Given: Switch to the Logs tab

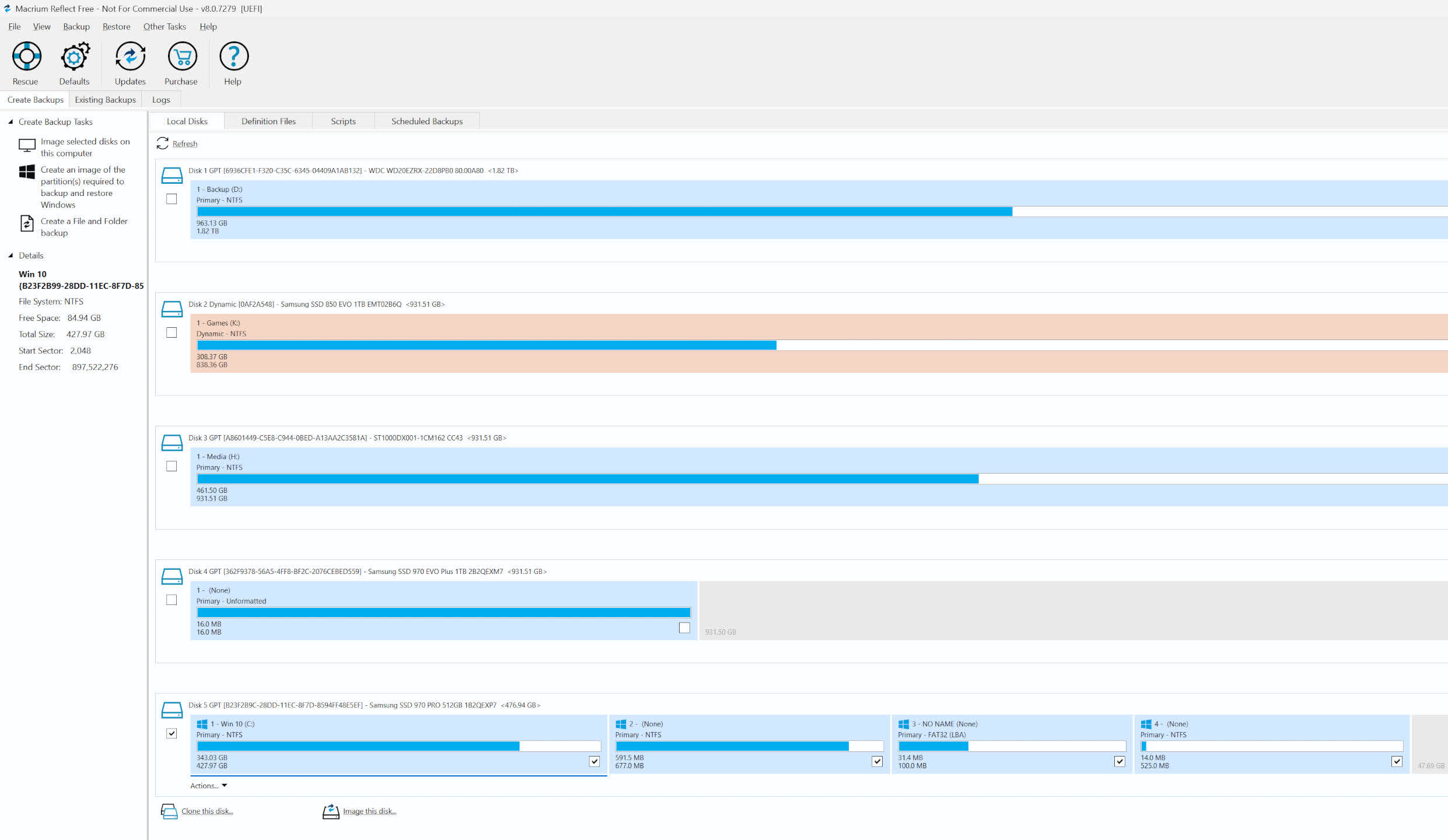Looking at the screenshot, I should pyautogui.click(x=161, y=100).
